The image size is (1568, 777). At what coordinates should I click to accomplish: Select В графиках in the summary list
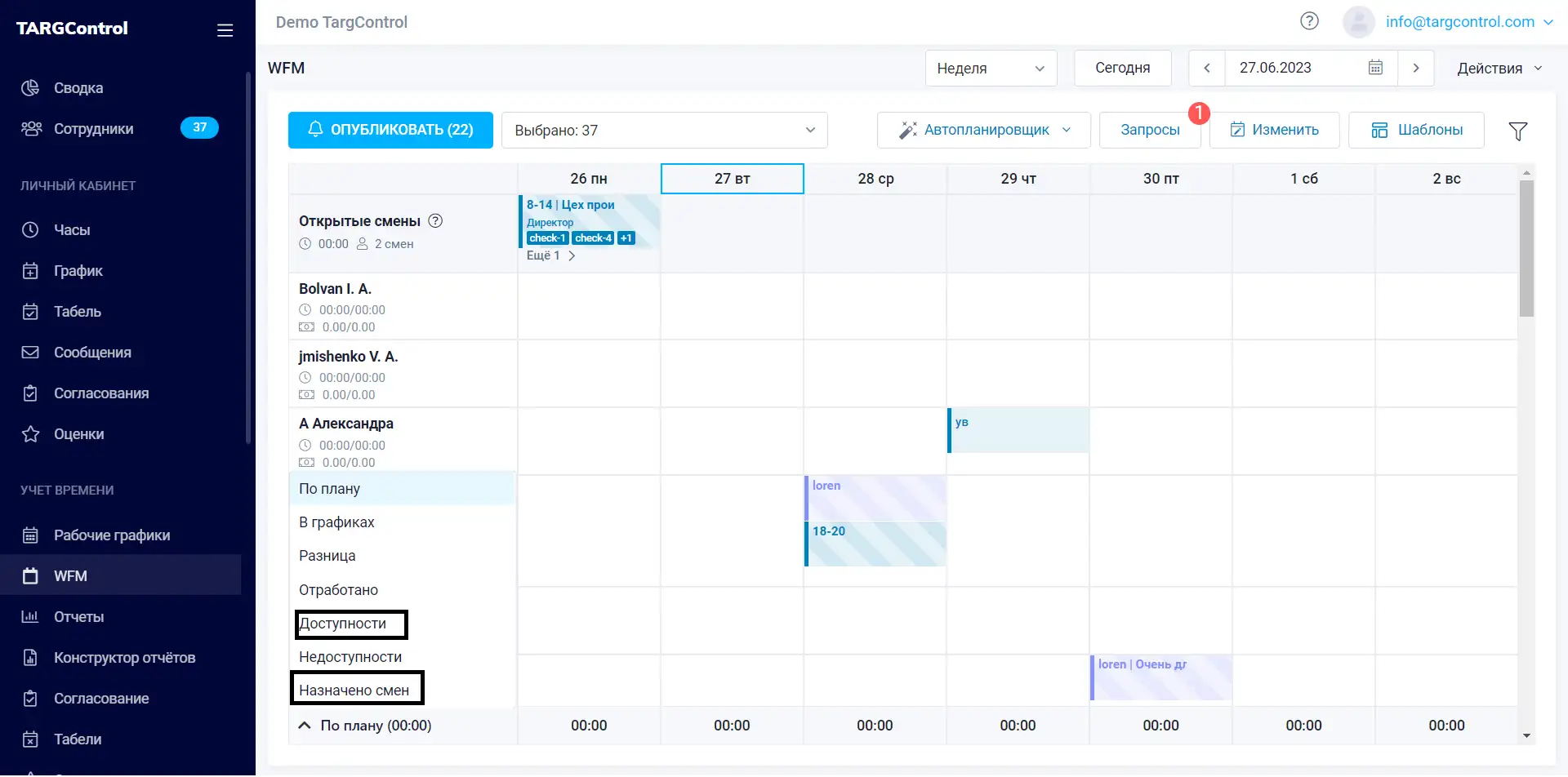click(402, 522)
